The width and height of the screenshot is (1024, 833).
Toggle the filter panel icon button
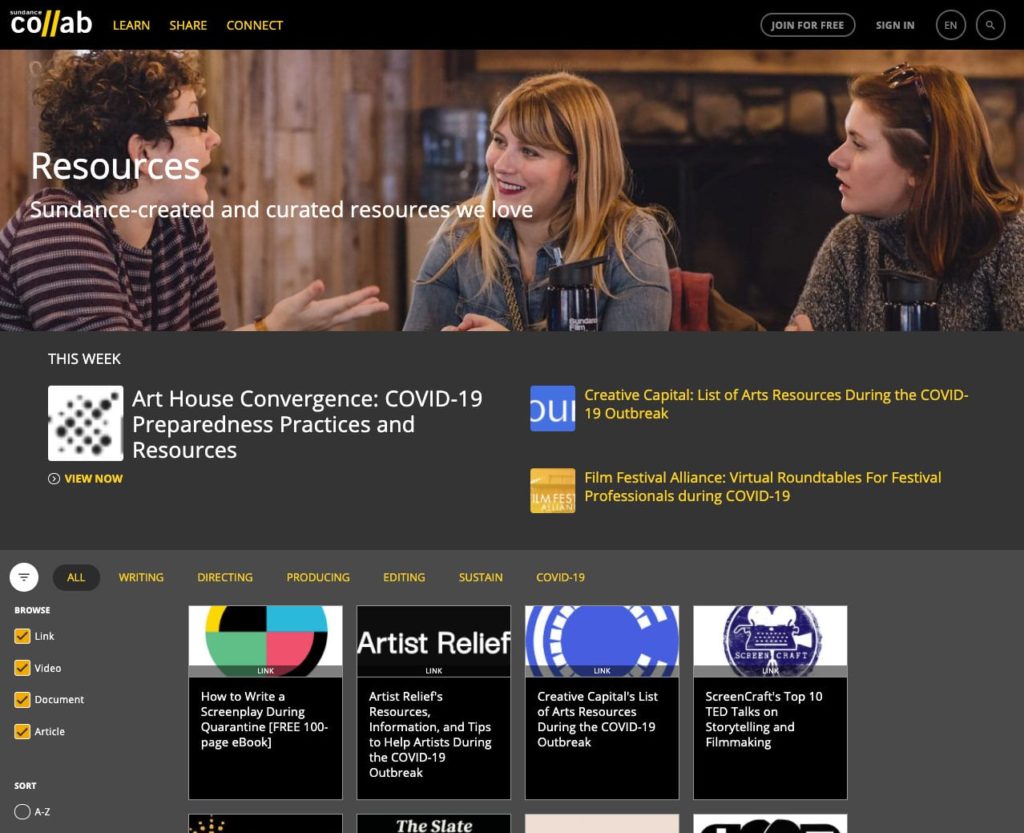pos(24,577)
